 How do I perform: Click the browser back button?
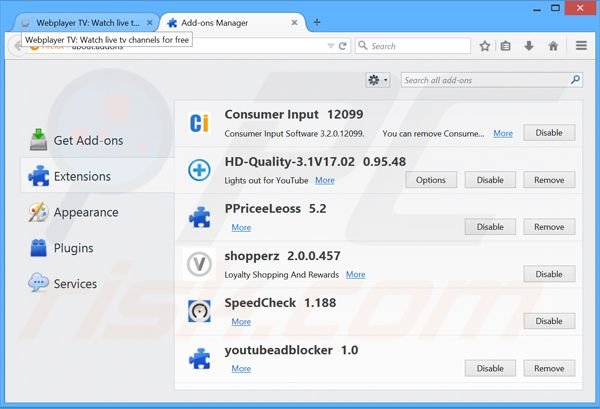coord(17,46)
